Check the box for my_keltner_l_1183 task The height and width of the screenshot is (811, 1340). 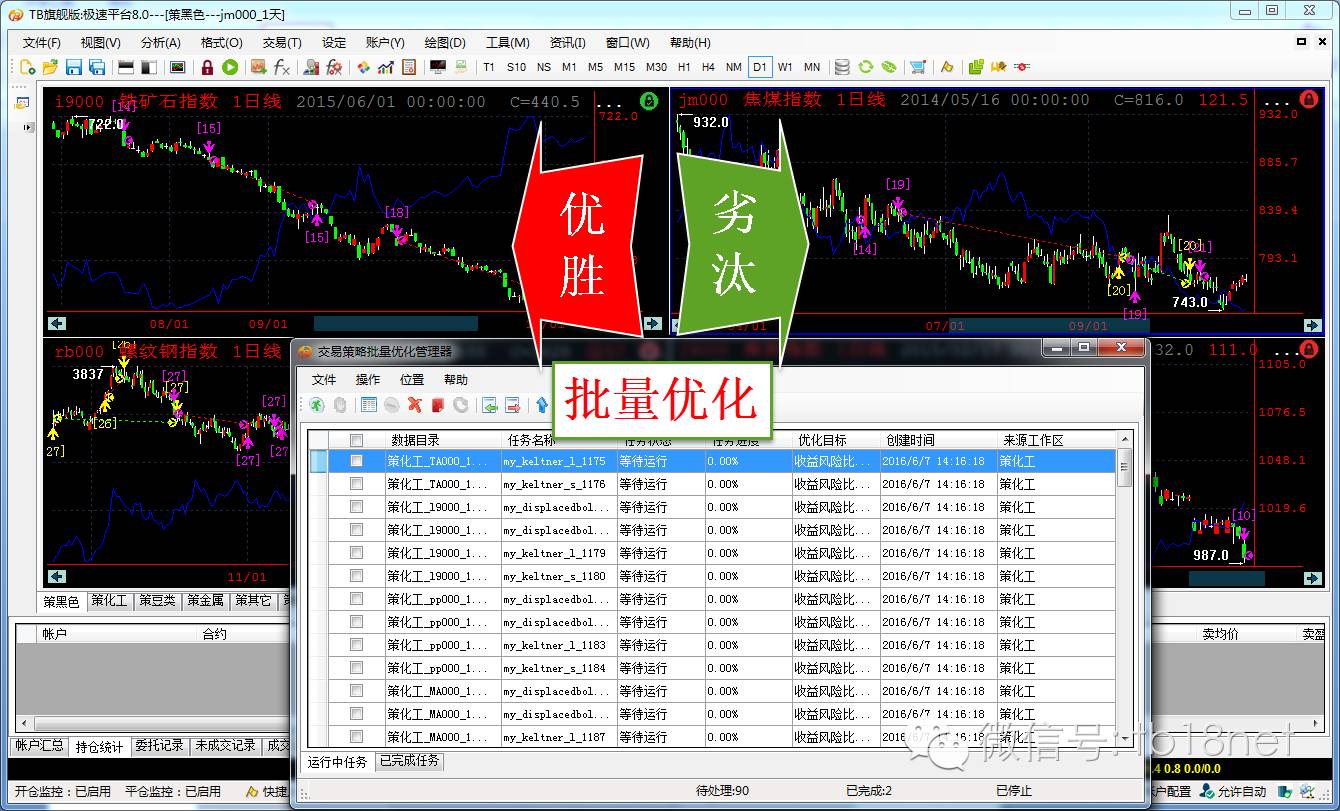tap(356, 645)
